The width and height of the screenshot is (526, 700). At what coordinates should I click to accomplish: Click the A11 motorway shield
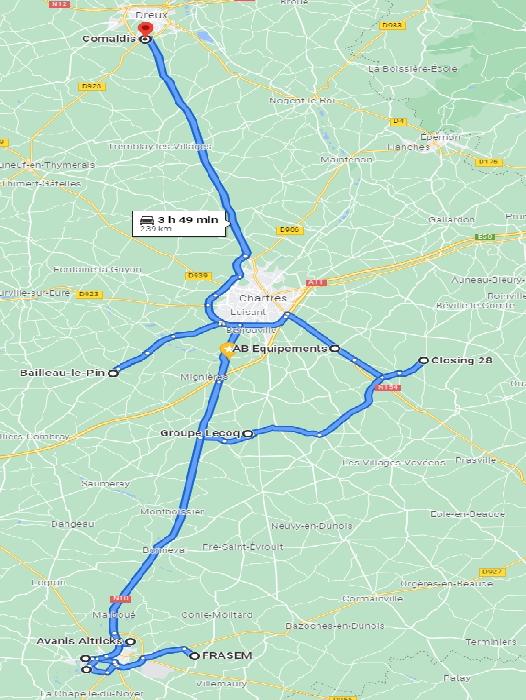pyautogui.click(x=317, y=283)
